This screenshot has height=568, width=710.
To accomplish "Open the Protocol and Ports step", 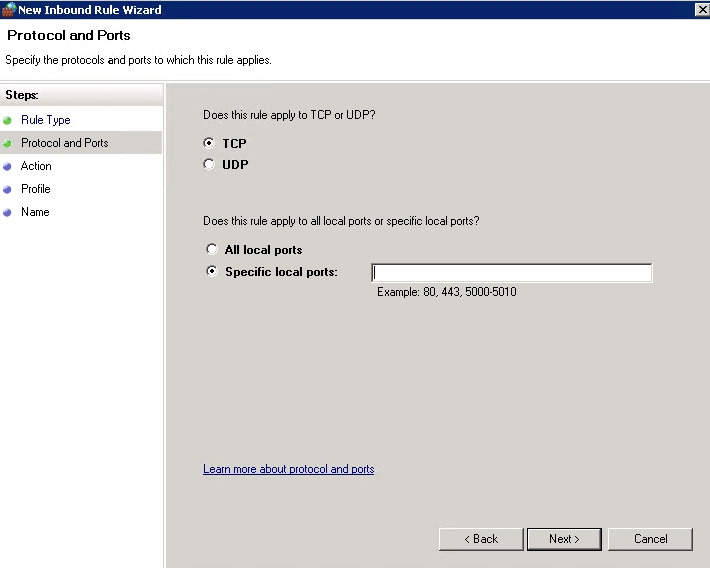I will [65, 143].
